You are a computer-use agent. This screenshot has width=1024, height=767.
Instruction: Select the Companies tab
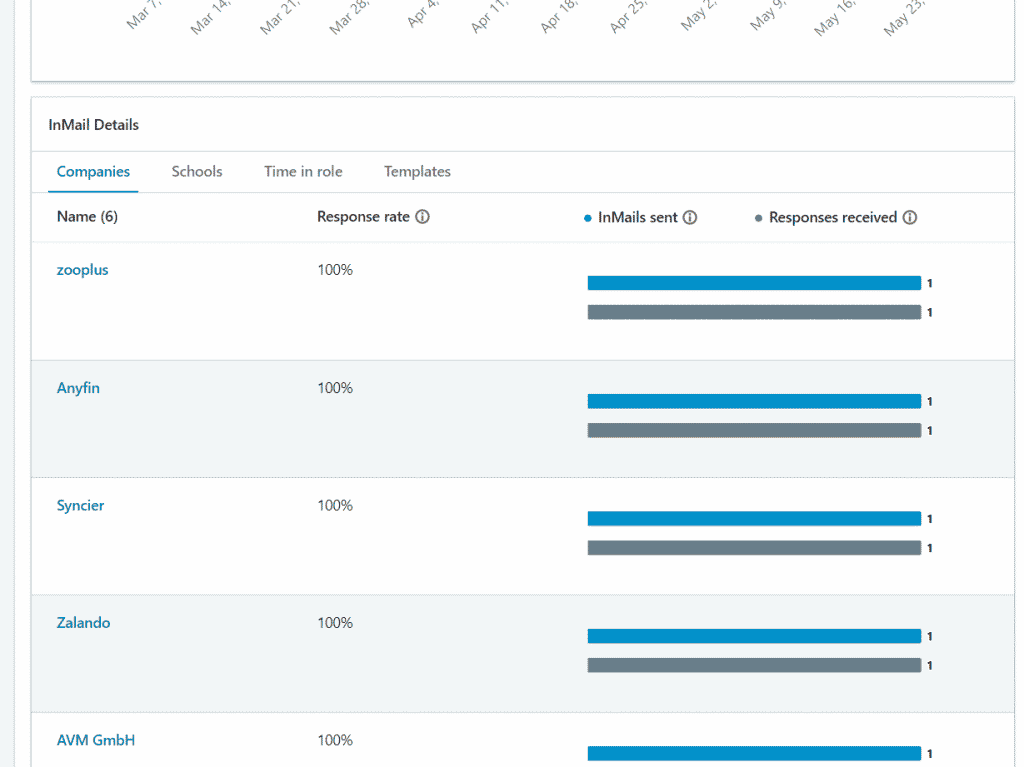pyautogui.click(x=93, y=172)
